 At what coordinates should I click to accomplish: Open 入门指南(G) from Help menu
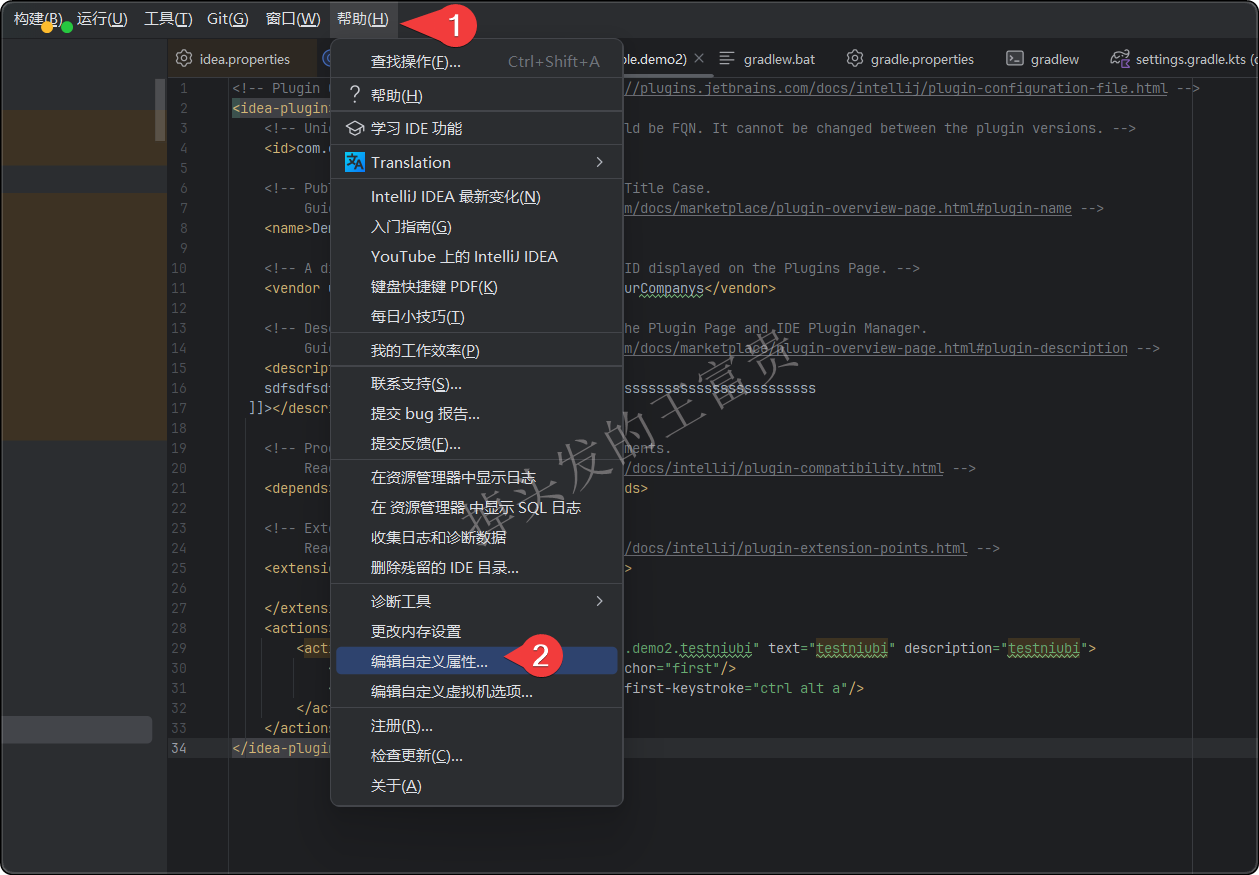[x=477, y=227]
